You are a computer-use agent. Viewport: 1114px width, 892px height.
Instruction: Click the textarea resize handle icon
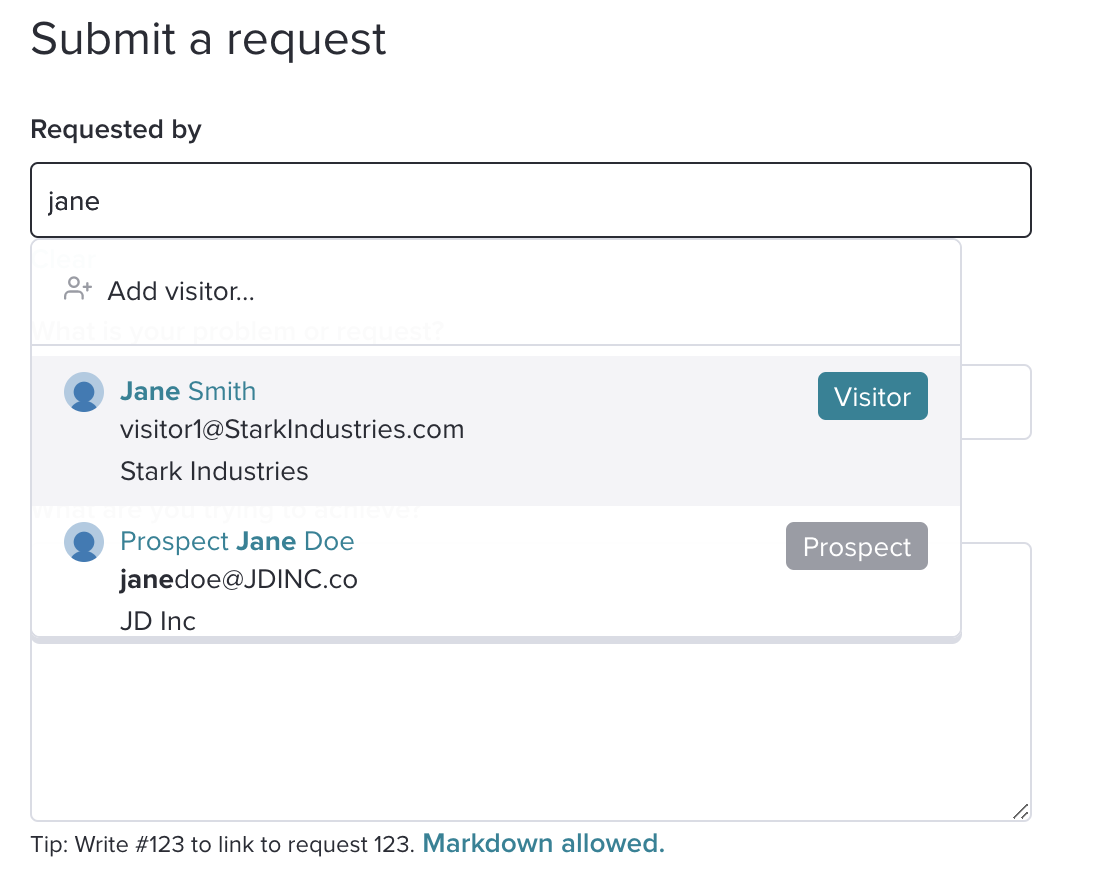(x=1020, y=811)
